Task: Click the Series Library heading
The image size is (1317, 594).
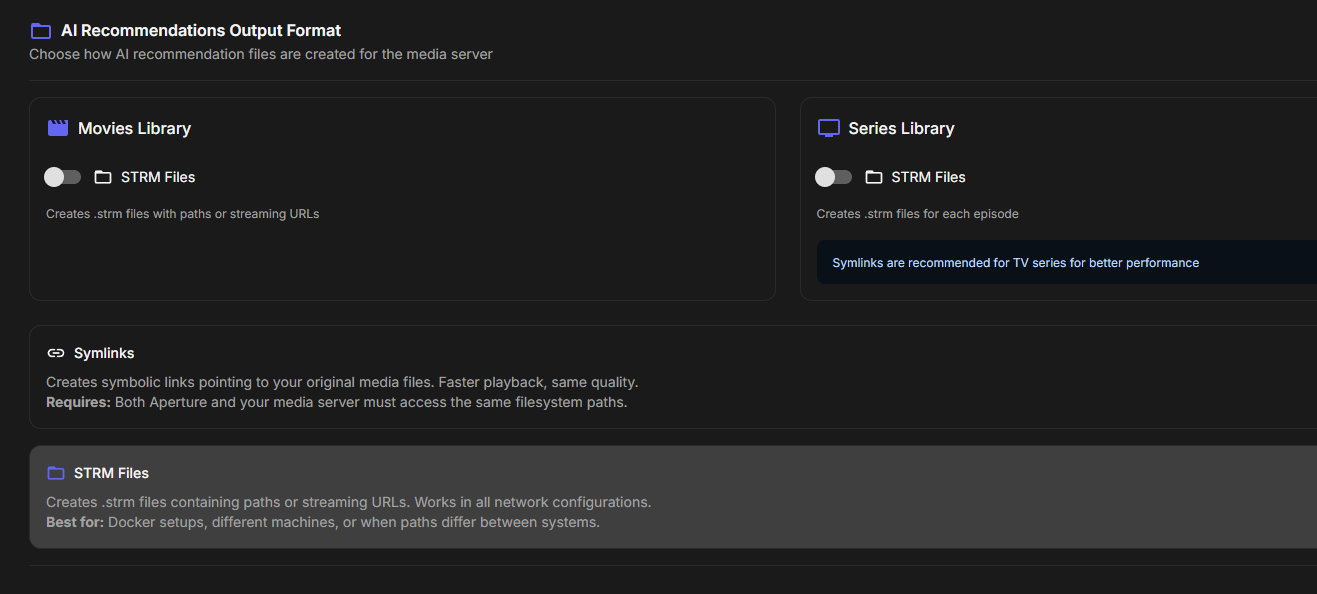Action: (x=901, y=128)
